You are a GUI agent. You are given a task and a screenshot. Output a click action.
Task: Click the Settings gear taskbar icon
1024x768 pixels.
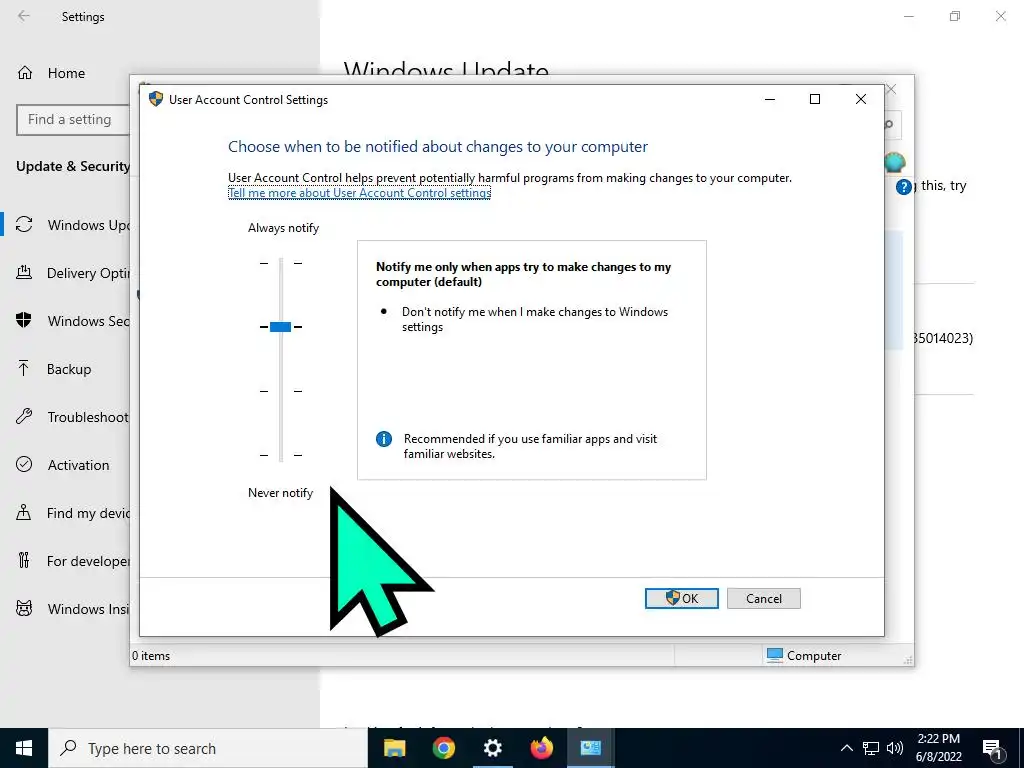click(492, 748)
